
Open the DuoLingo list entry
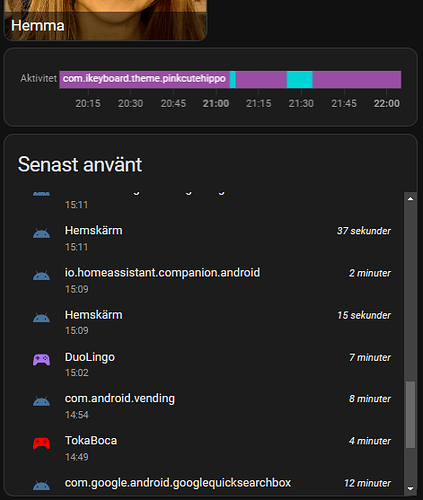(x=211, y=364)
